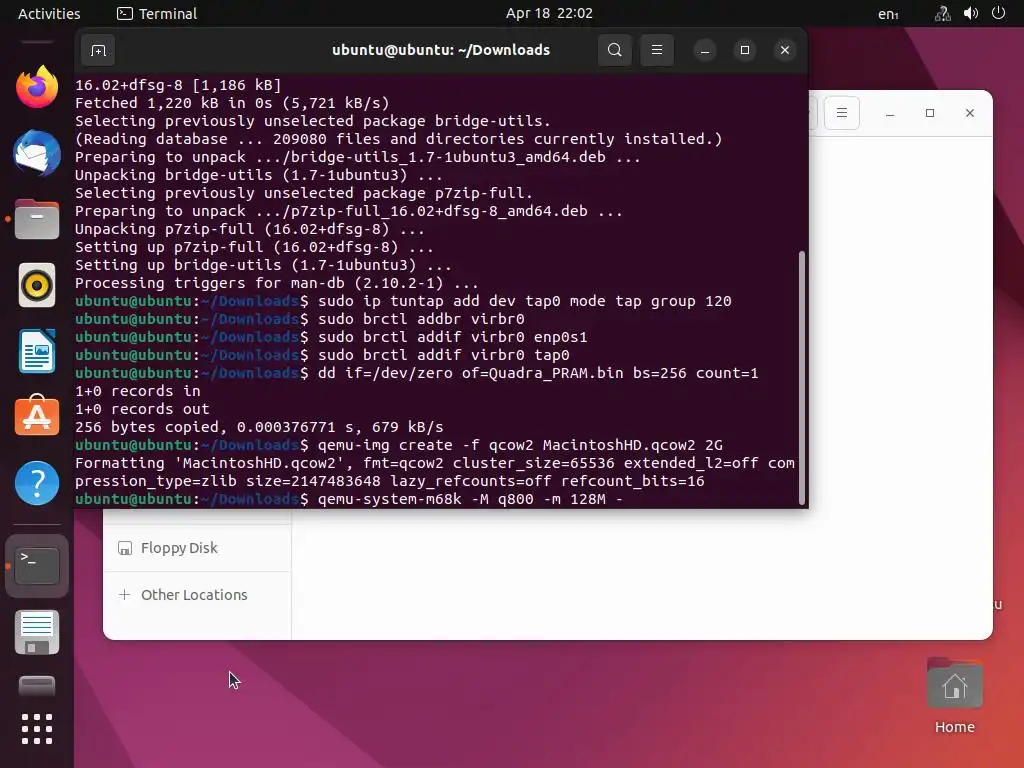The height and width of the screenshot is (768, 1024).
Task: Maximize the Files window
Action: click(x=930, y=113)
